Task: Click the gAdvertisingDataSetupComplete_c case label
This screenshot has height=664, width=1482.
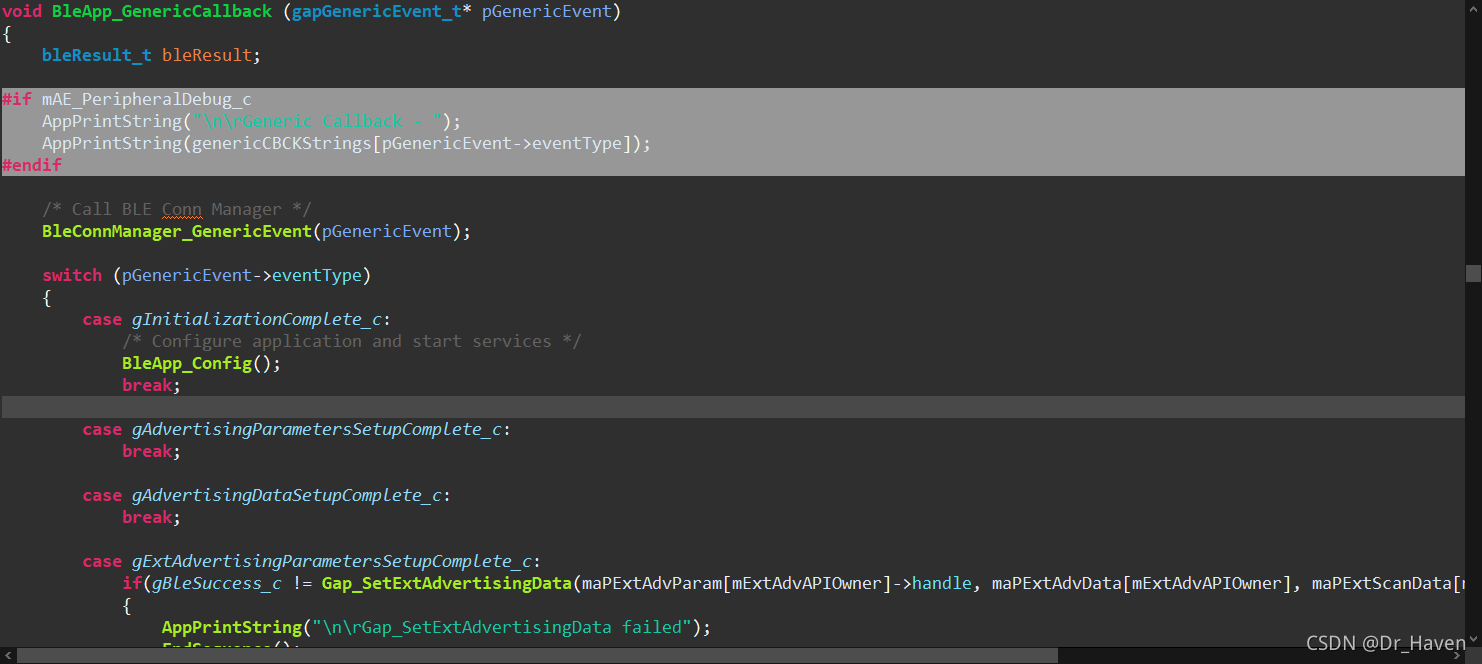Action: pos(286,495)
